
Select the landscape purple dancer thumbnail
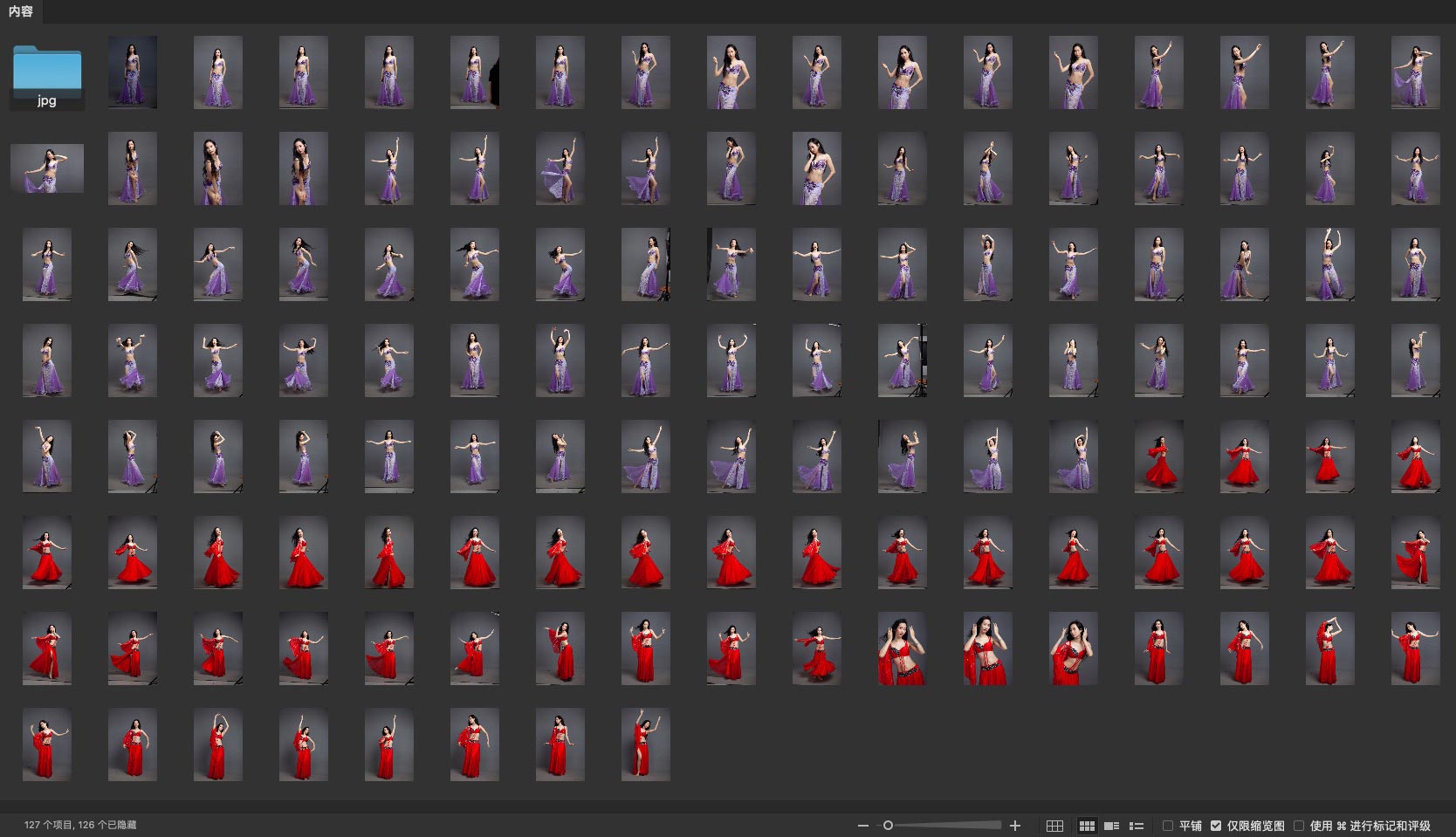[x=47, y=168]
